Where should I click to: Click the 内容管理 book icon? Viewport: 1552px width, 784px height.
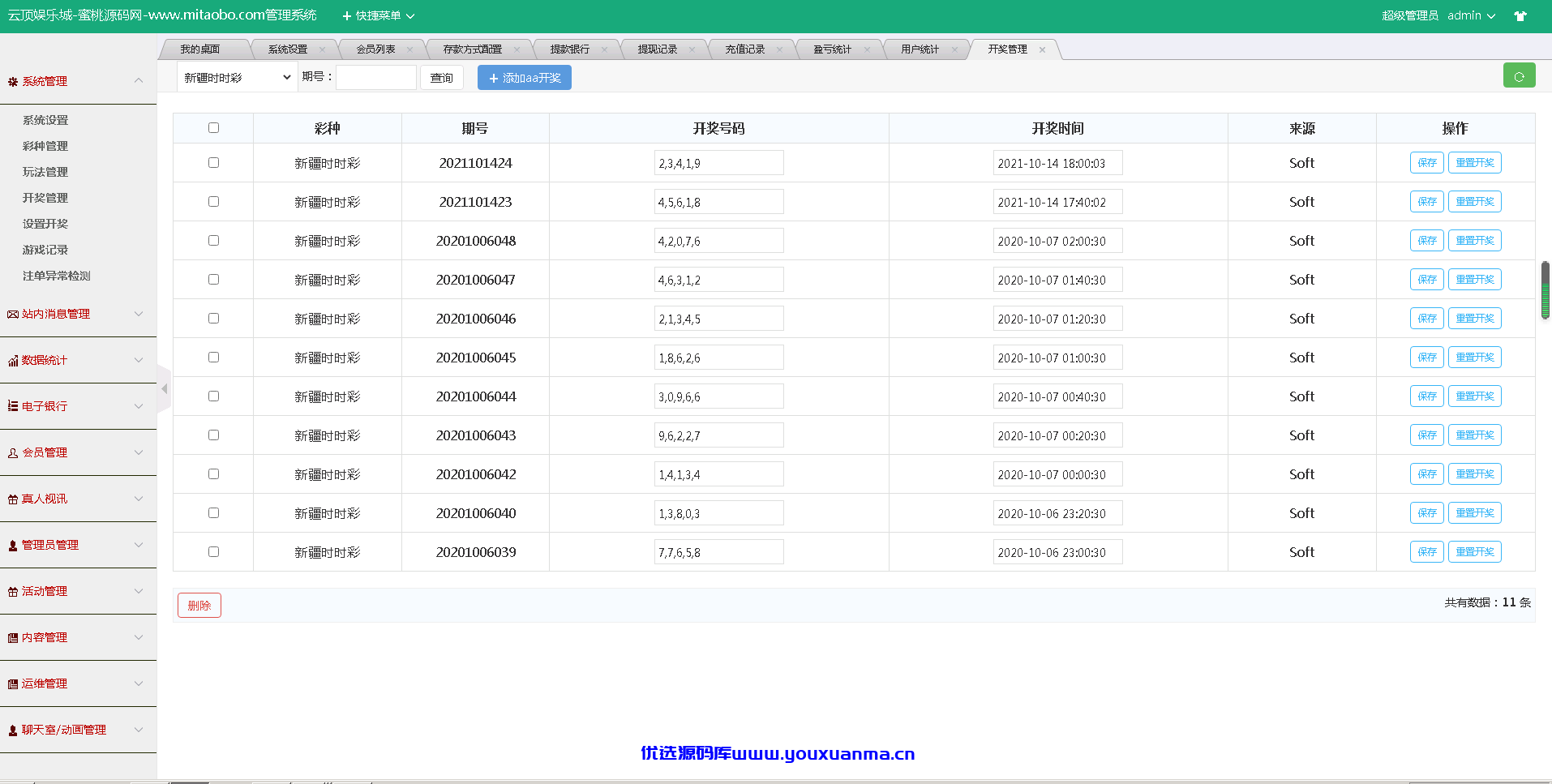tap(13, 638)
